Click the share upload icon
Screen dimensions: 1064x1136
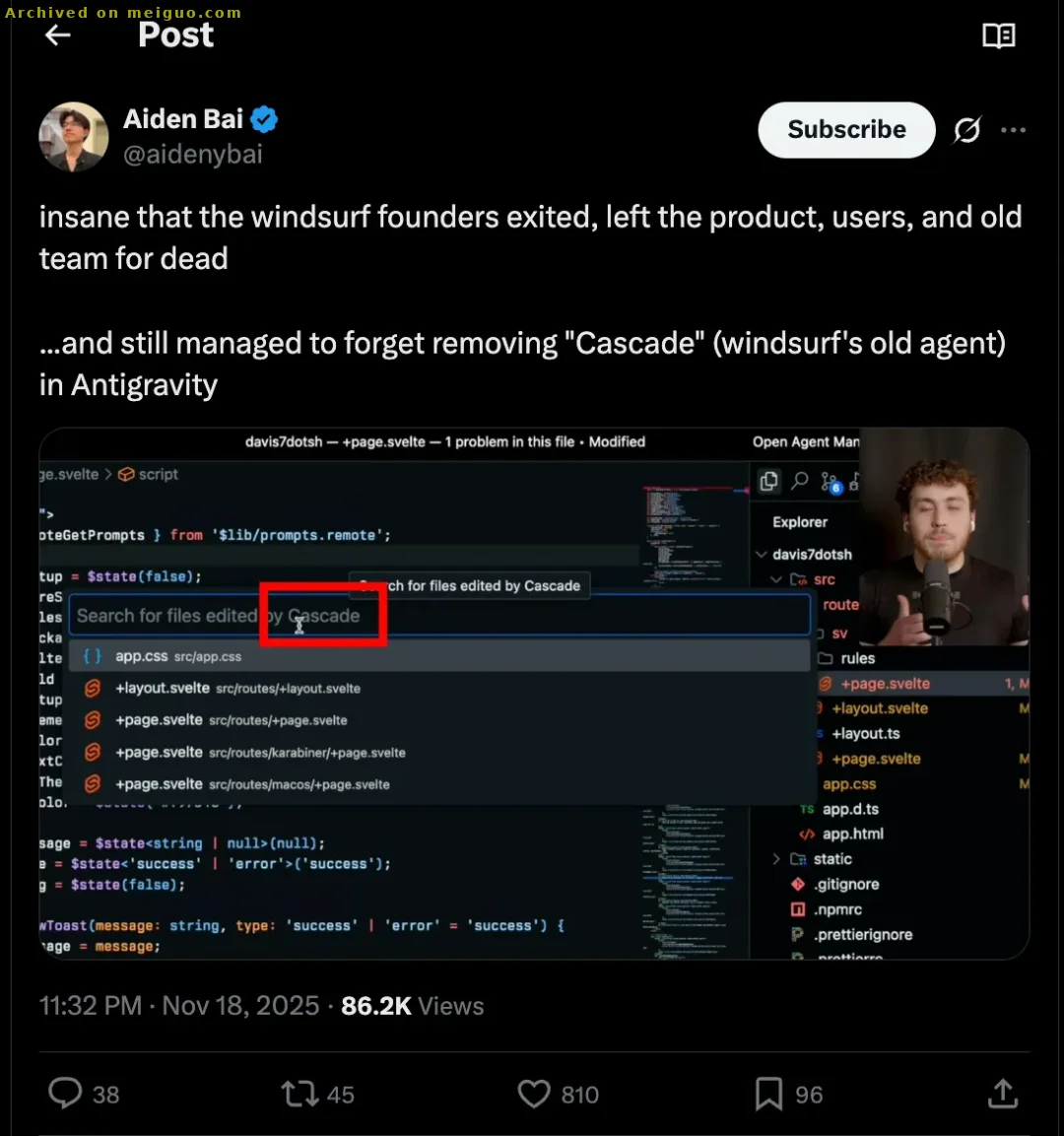[x=1002, y=1094]
